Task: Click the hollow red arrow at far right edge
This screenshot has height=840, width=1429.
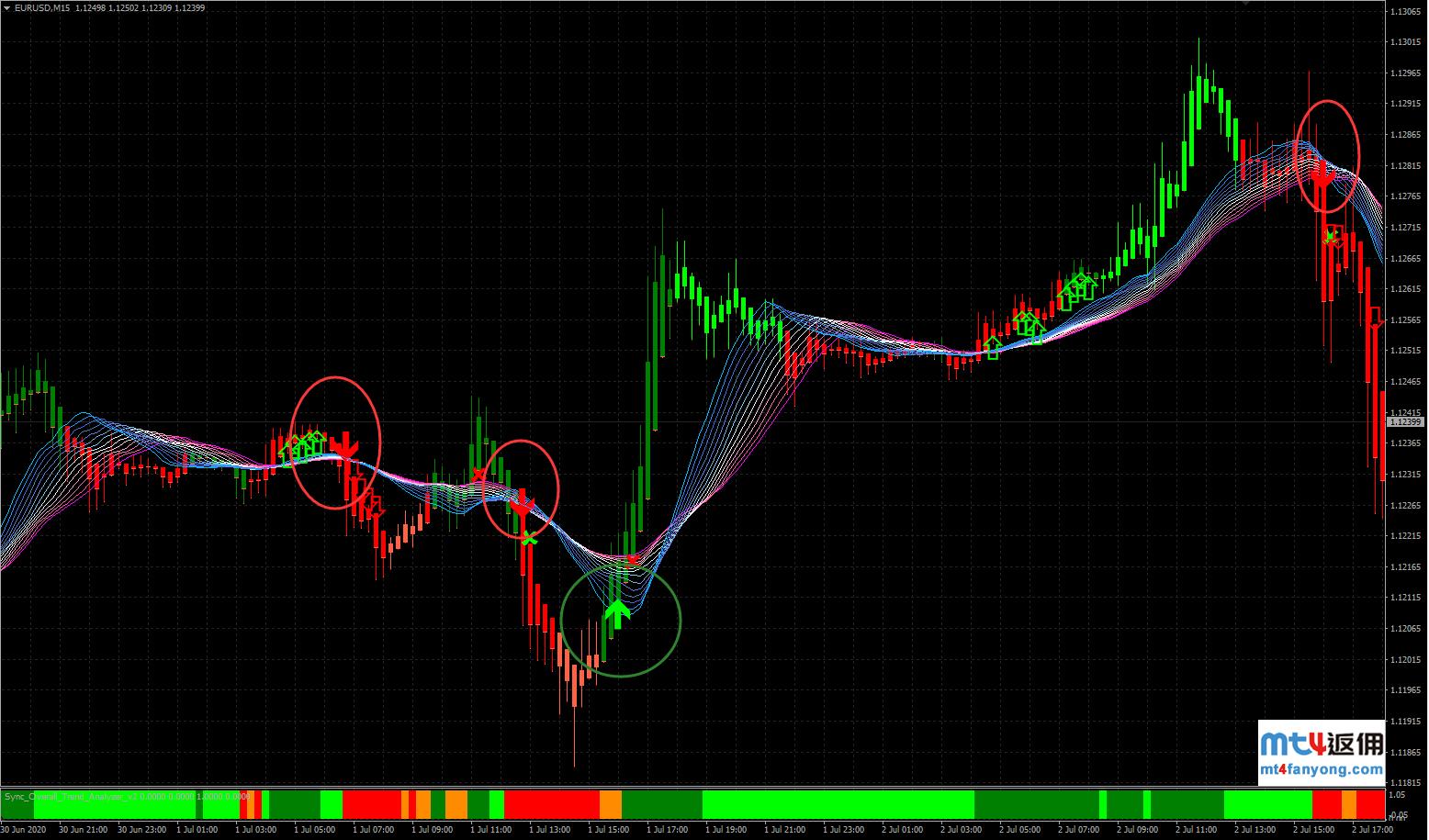Action: 1375,319
